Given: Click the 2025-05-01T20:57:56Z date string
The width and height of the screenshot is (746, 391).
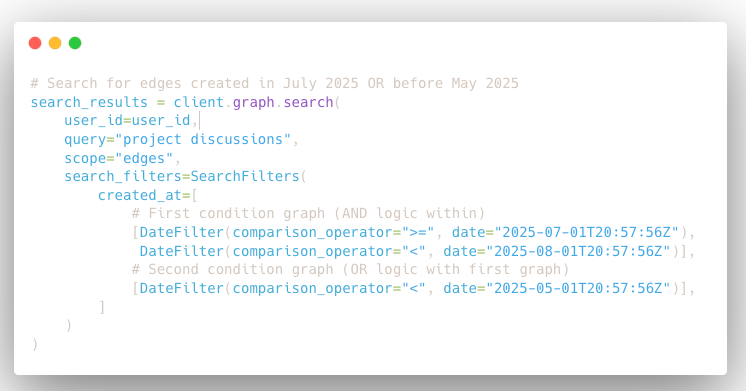Looking at the screenshot, I should coord(578,288).
